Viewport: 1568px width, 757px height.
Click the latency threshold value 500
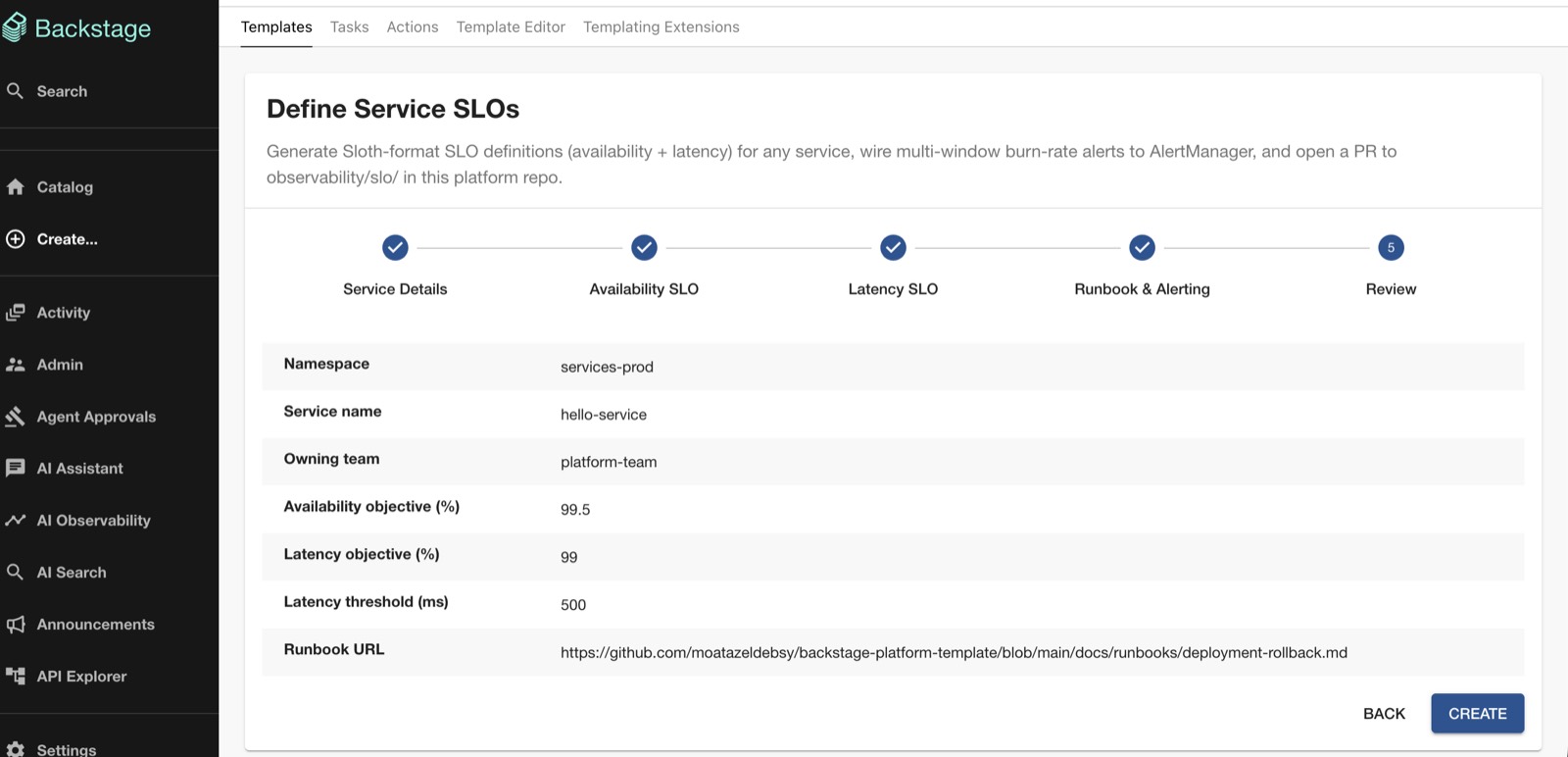pos(573,605)
